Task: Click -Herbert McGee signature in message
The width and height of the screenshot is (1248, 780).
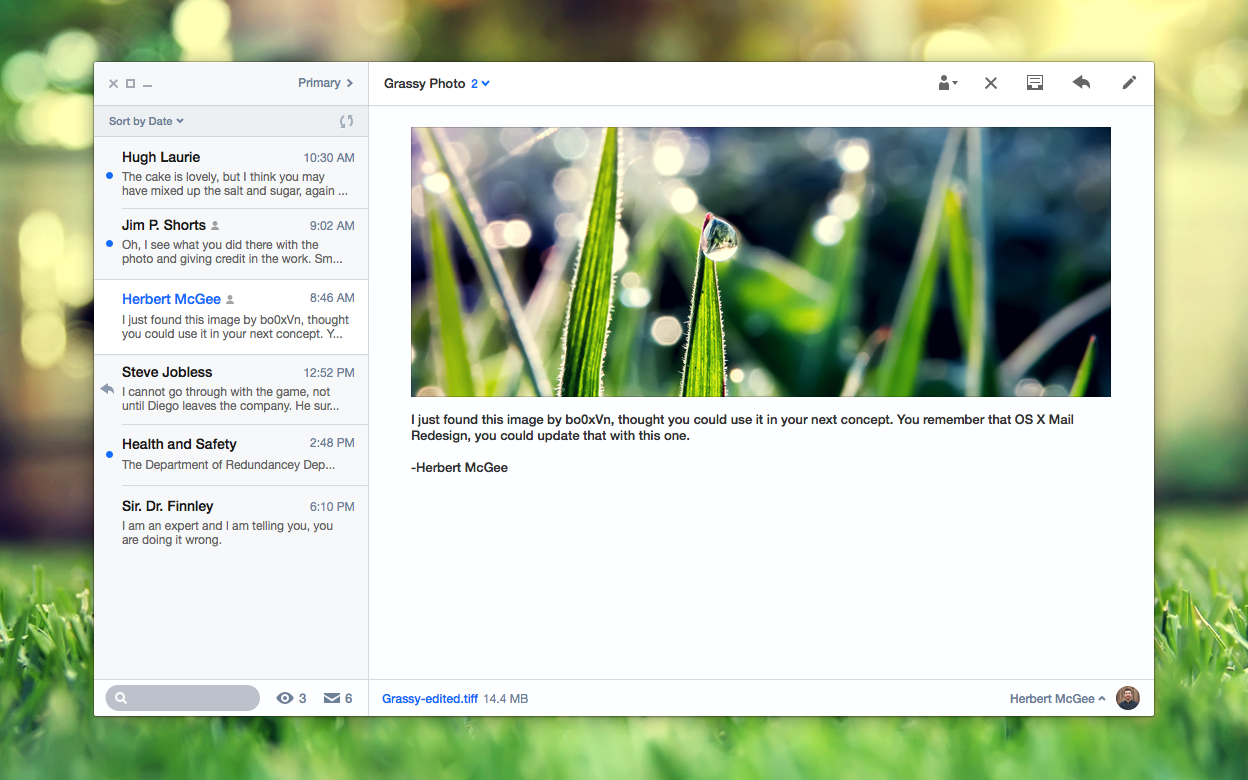Action: (x=459, y=468)
